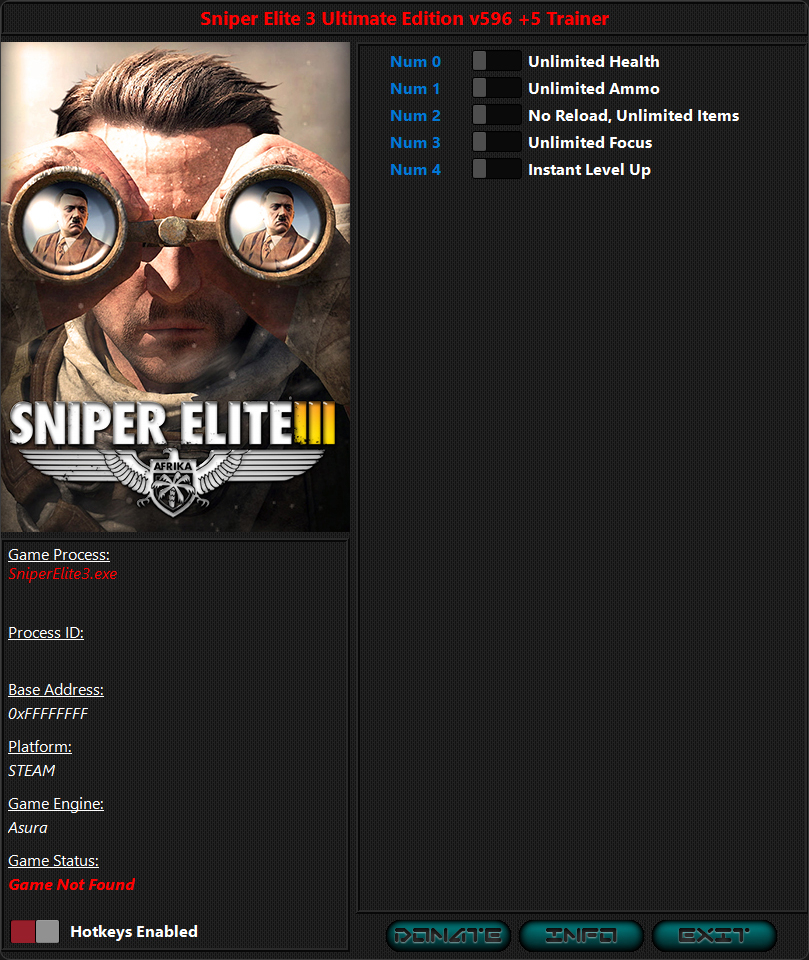809x960 pixels.
Task: Click the Sniper Elite III cover image
Action: pyautogui.click(x=176, y=287)
